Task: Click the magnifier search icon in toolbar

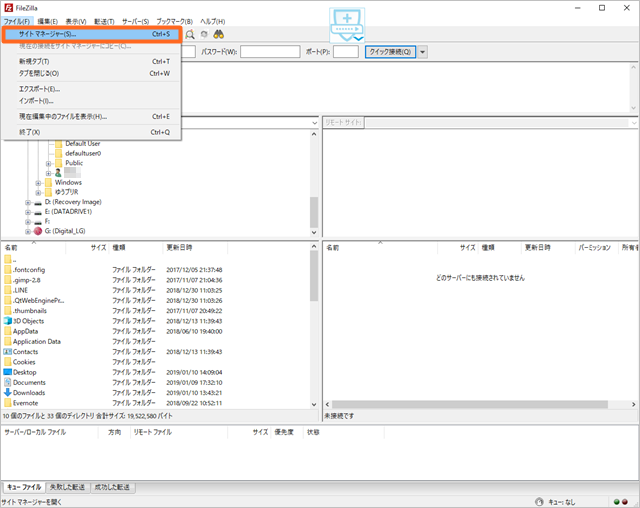Action: [190, 34]
